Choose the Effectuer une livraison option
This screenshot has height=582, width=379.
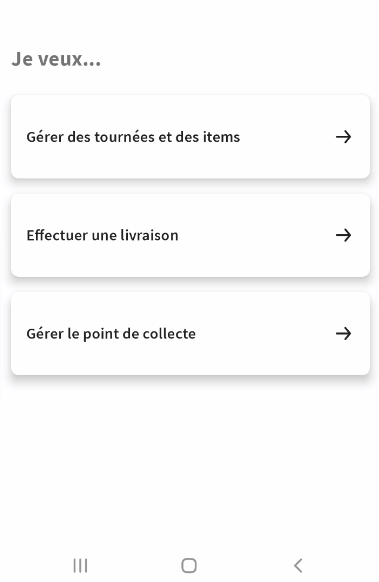190,235
